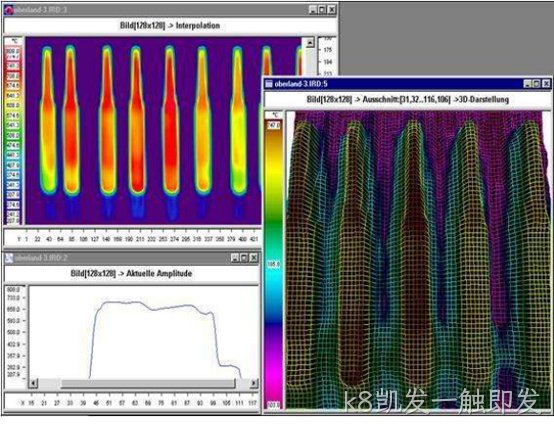Close the Aktuelle Amplitude window
The height and width of the screenshot is (425, 554).
coord(254,258)
